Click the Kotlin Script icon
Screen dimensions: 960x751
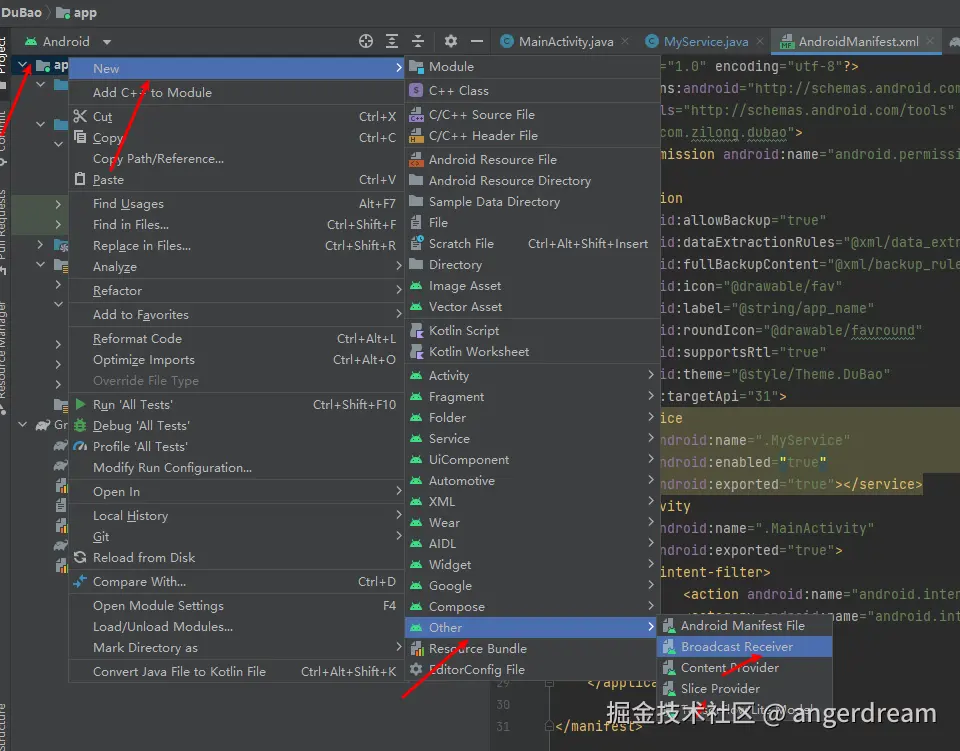(x=416, y=331)
